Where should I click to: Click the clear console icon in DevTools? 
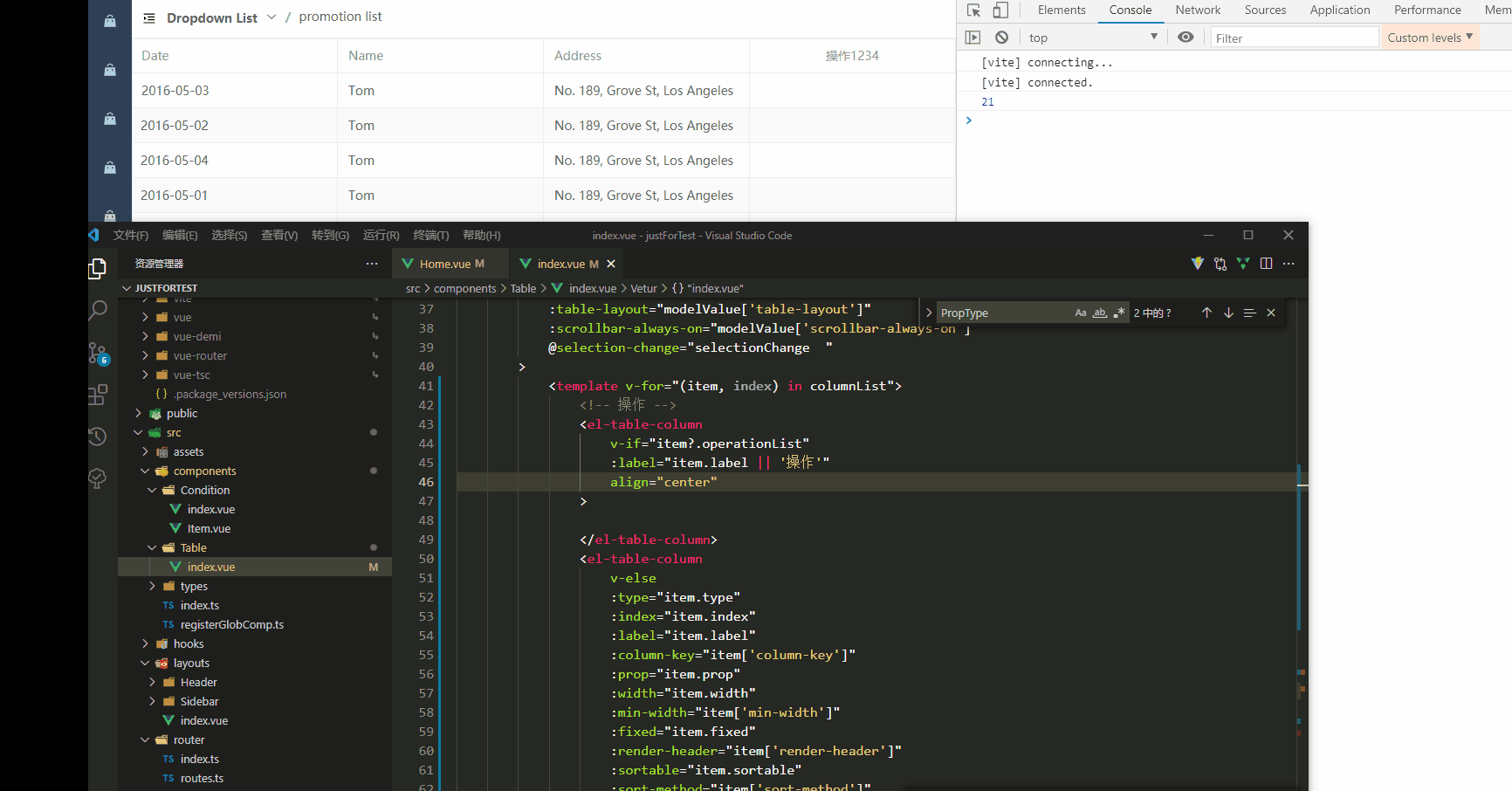click(x=1001, y=37)
